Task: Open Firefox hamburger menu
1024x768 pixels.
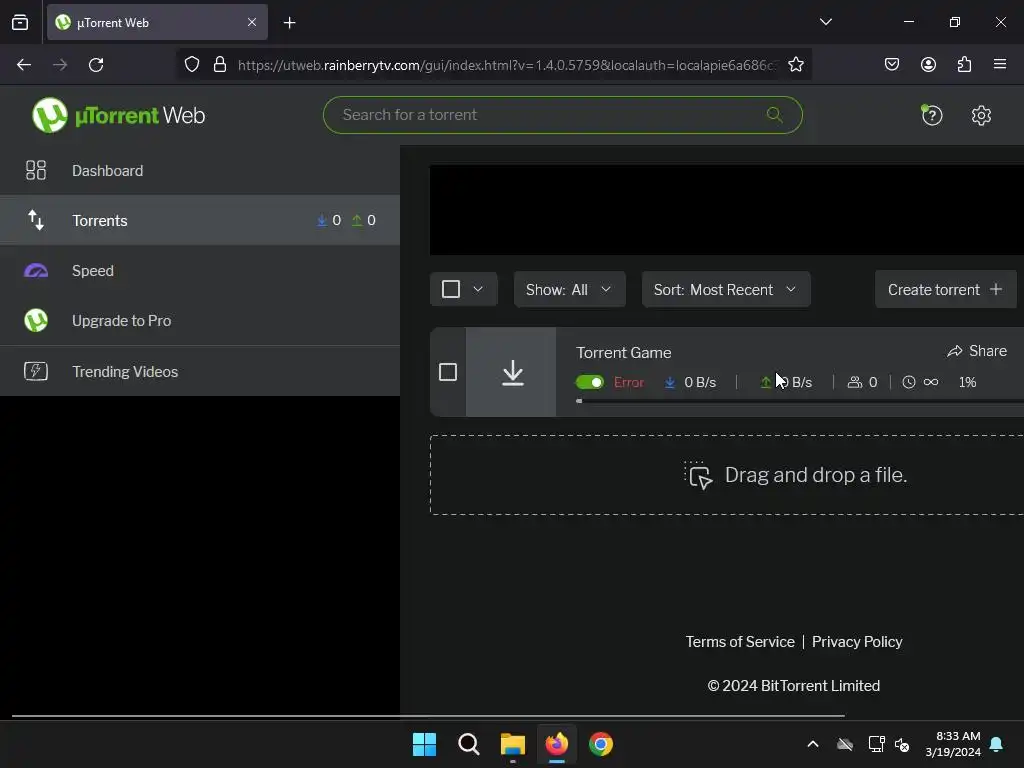Action: [x=999, y=64]
